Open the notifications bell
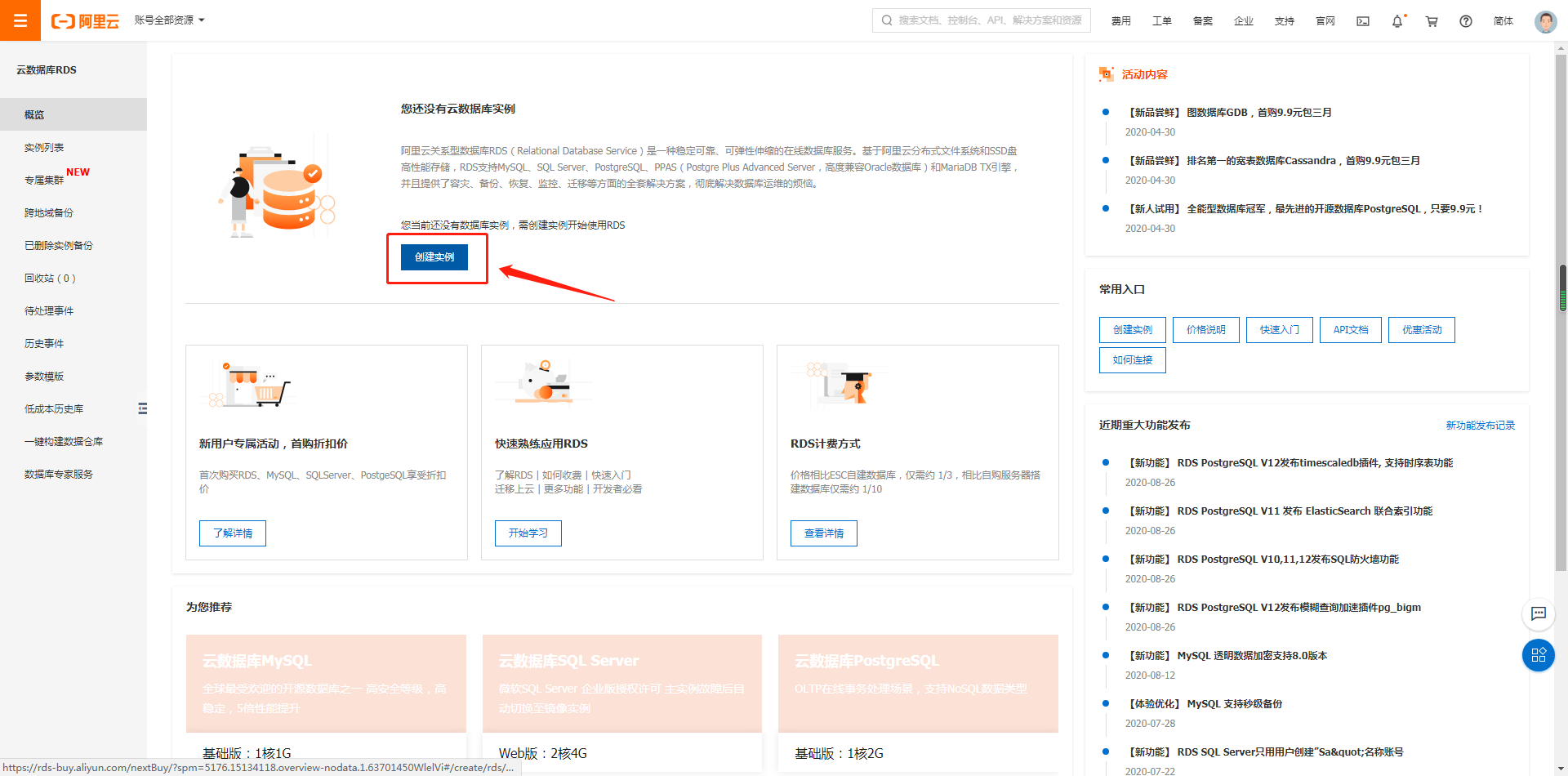Screen dimensions: 1568x776 pos(1397,21)
